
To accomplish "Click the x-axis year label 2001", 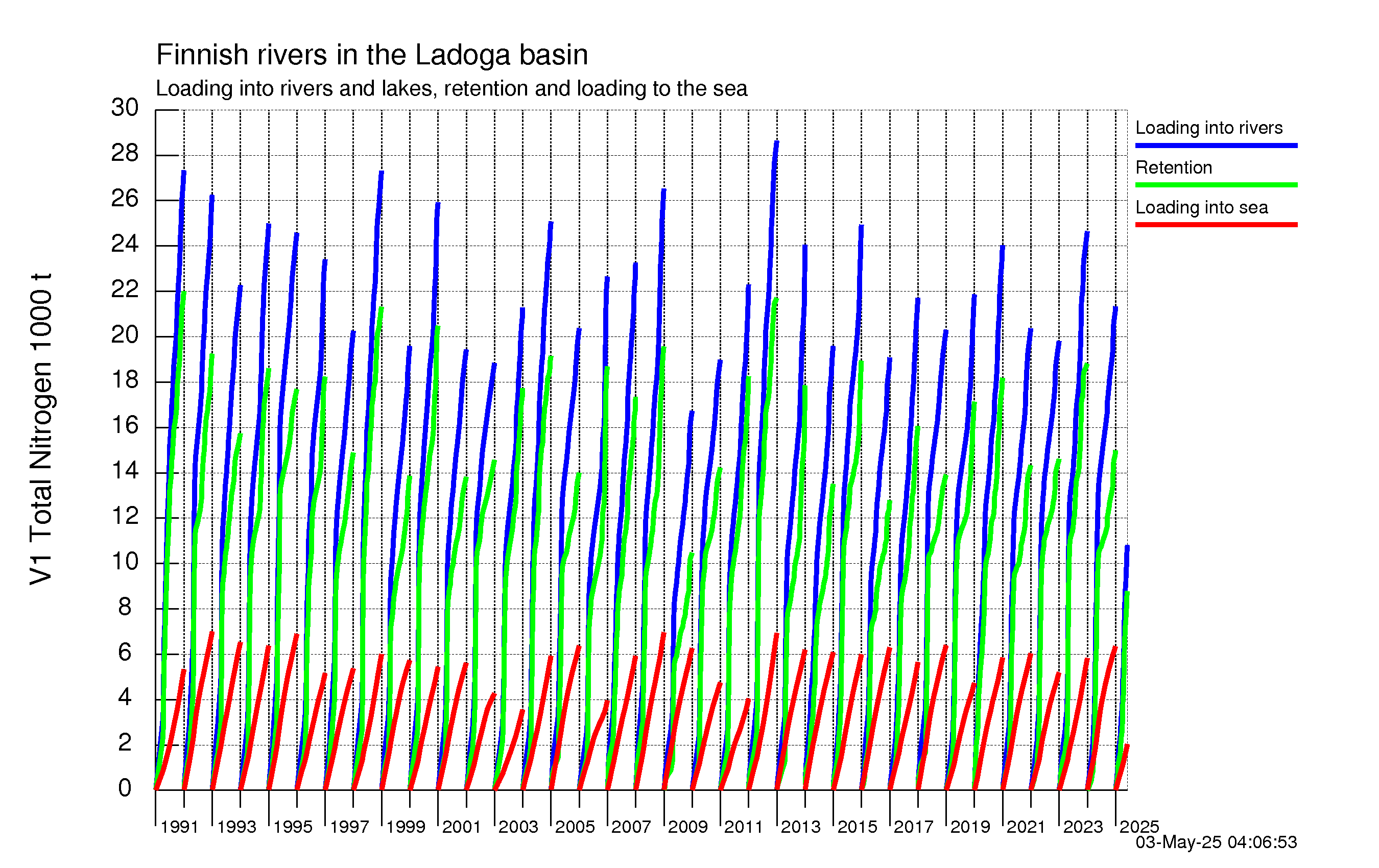I will [x=462, y=827].
